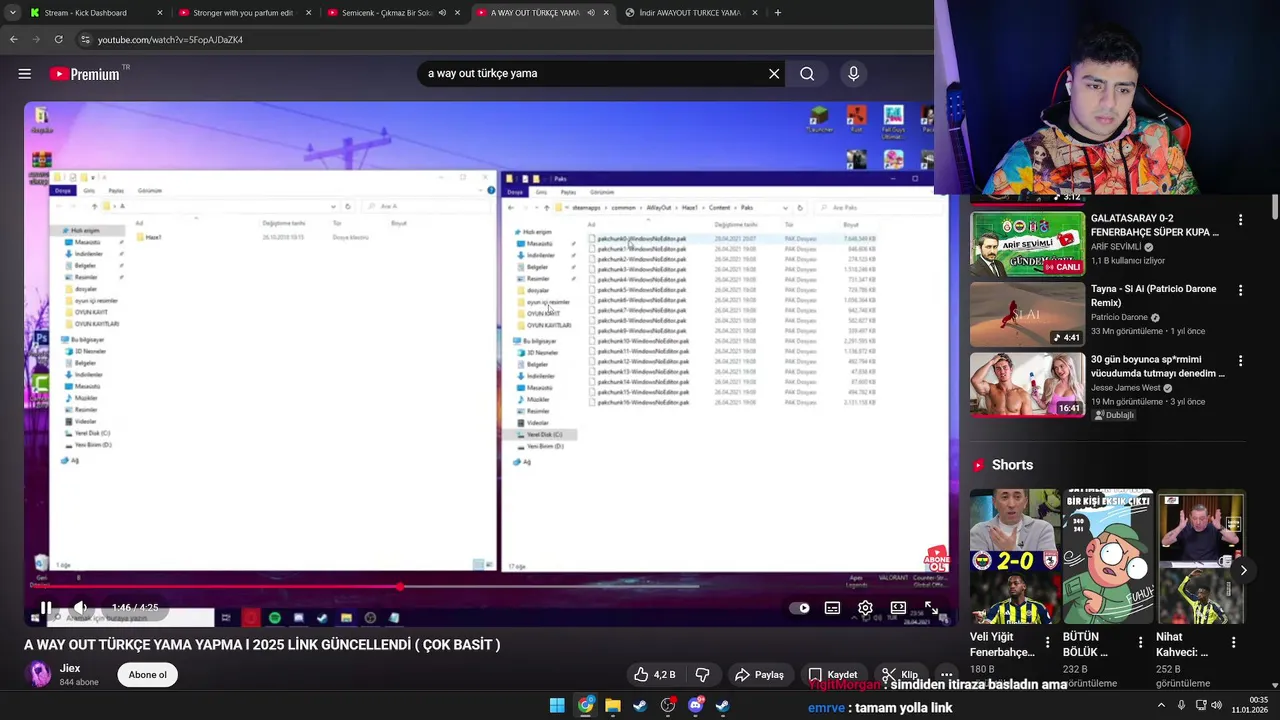Create a clip with Klip

click(x=900, y=675)
